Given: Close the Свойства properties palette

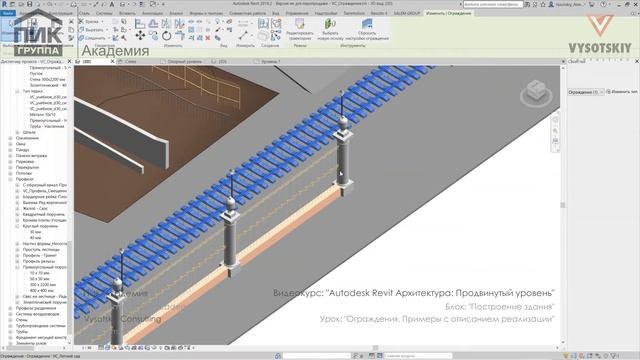Looking at the screenshot, I should point(636,61).
